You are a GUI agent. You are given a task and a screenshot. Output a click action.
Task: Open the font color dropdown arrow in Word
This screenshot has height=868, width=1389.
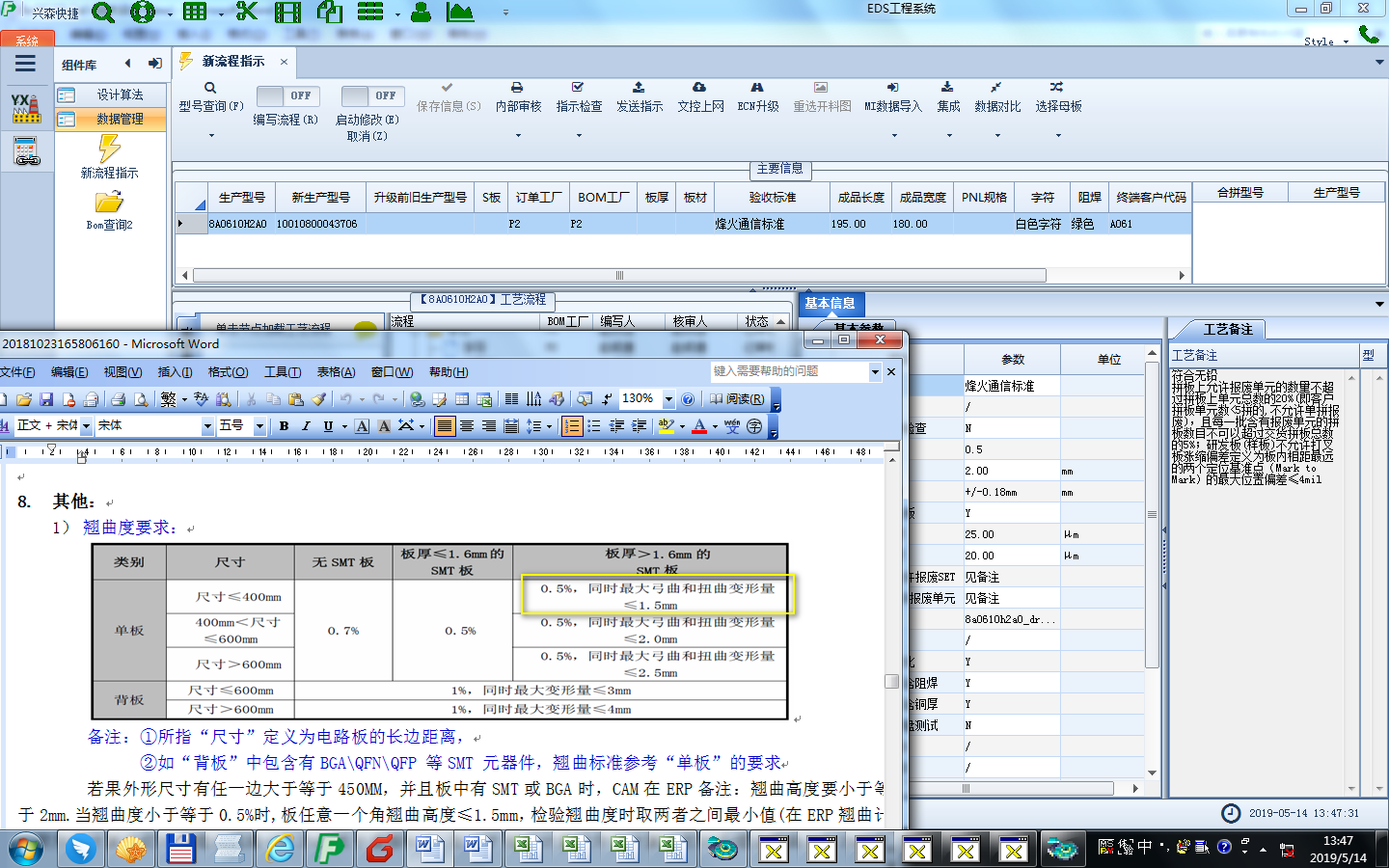pos(715,426)
